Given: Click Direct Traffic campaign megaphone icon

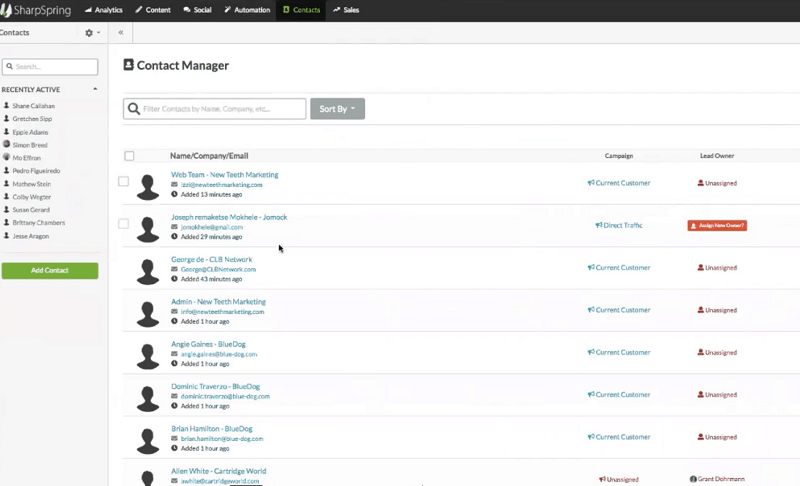Looking at the screenshot, I should (x=598, y=226).
